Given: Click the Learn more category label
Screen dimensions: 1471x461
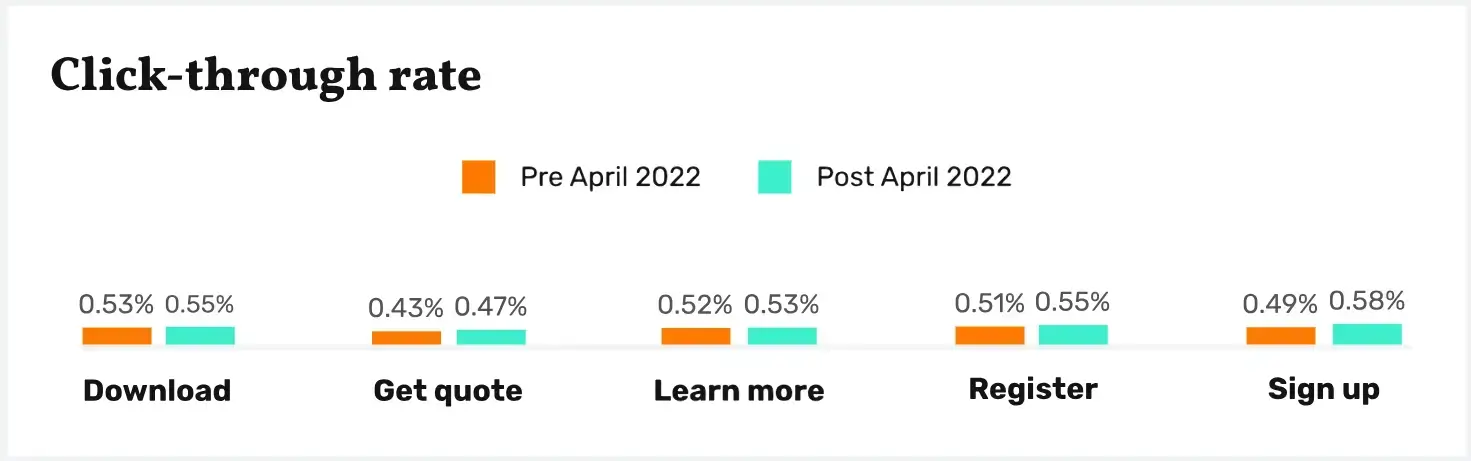Looking at the screenshot, I should [739, 390].
